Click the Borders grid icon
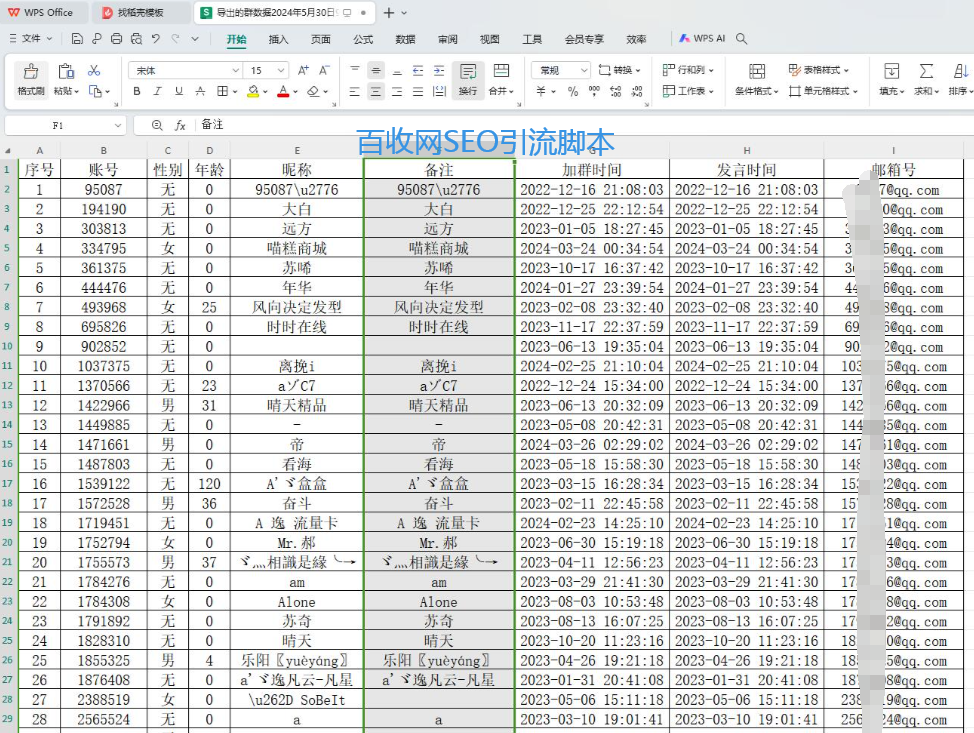Image resolution: width=974 pixels, height=733 pixels. tap(222, 91)
